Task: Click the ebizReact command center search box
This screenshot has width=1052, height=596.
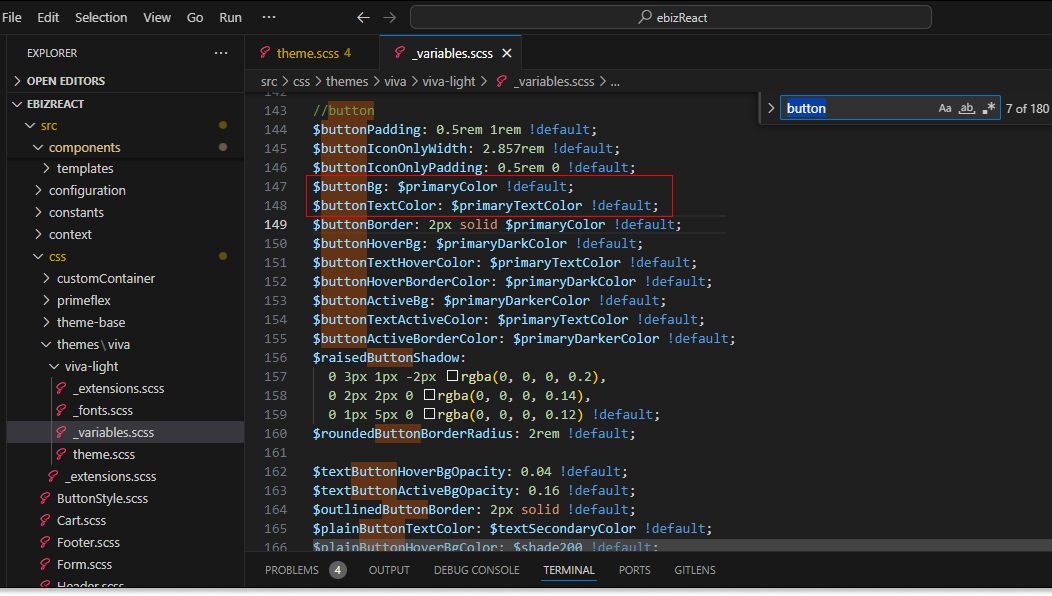Action: 671,17
